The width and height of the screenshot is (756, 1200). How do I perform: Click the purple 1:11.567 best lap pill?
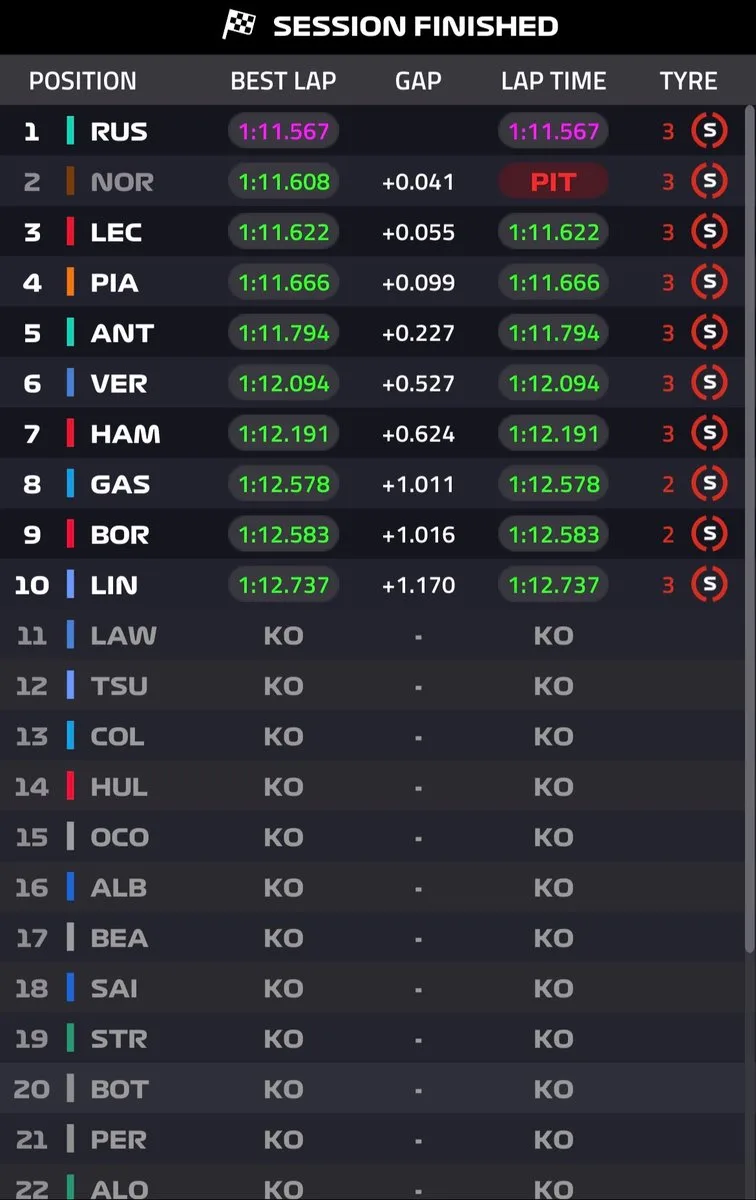coord(284,131)
